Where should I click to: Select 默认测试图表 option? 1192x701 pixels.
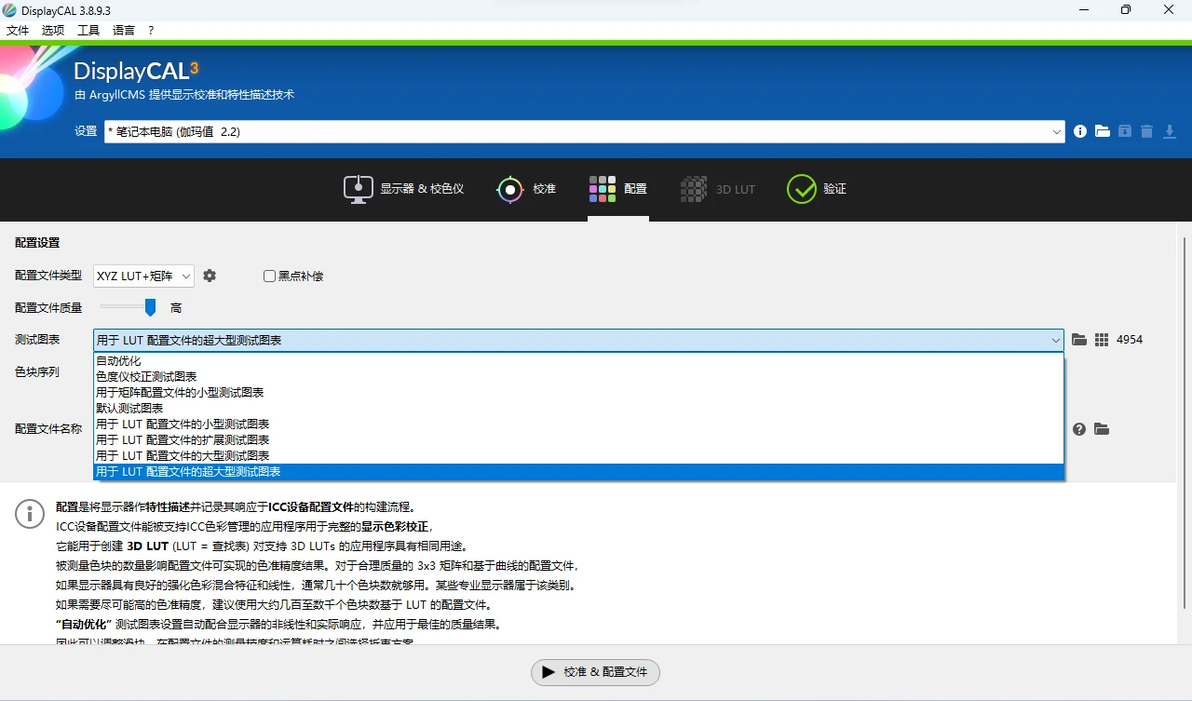pos(578,409)
